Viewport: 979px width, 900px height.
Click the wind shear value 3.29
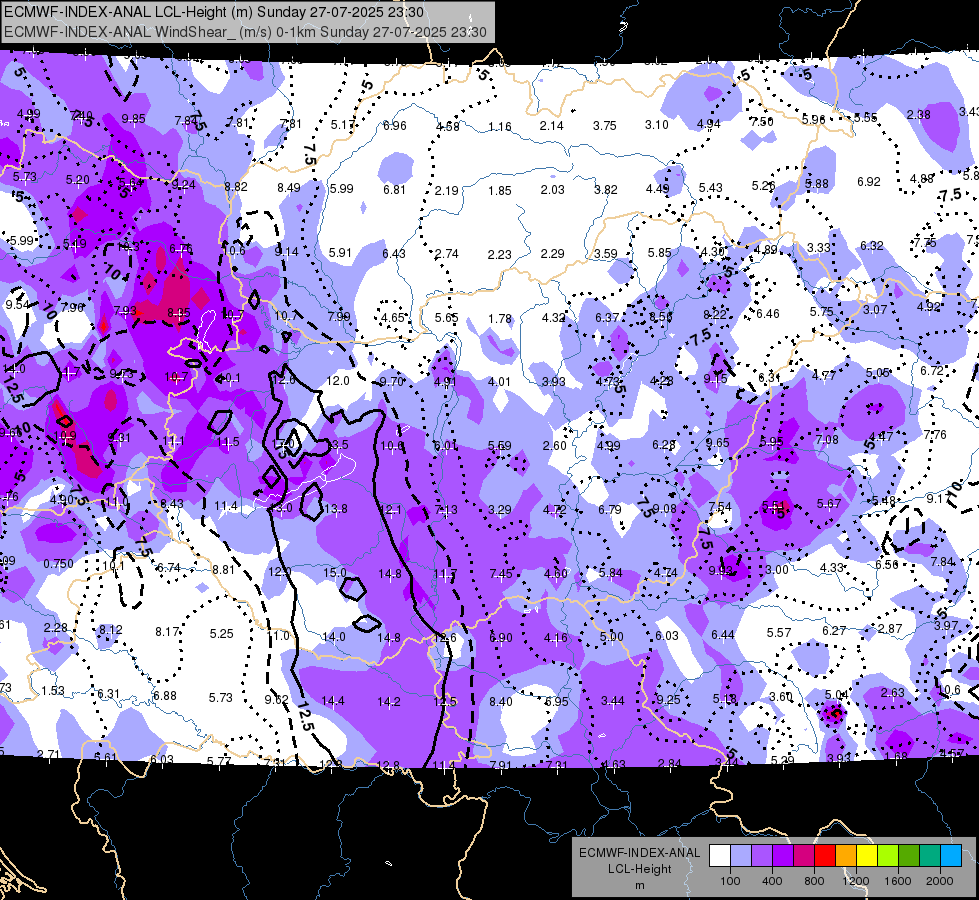pos(500,510)
